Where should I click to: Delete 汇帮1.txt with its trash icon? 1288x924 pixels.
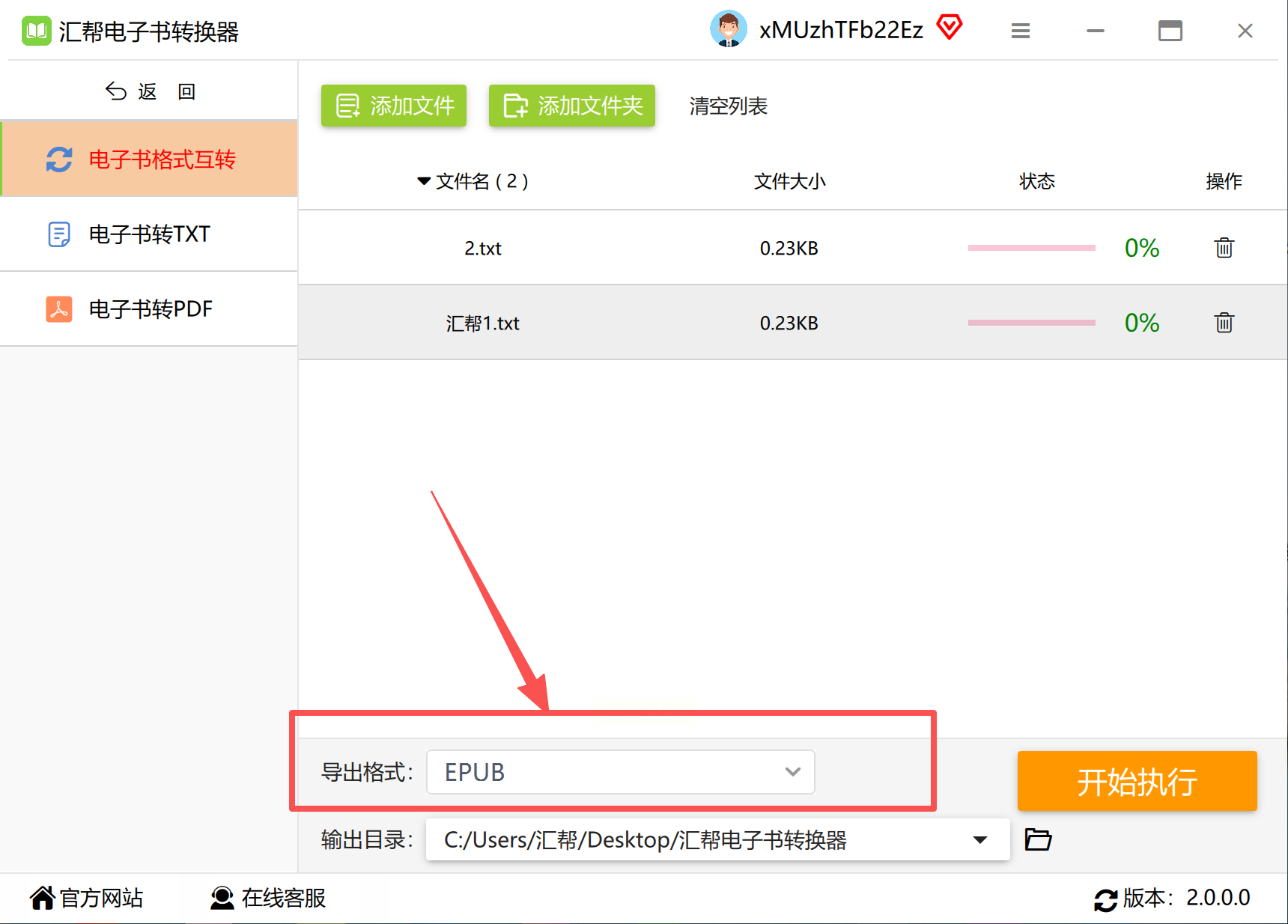[1224, 322]
